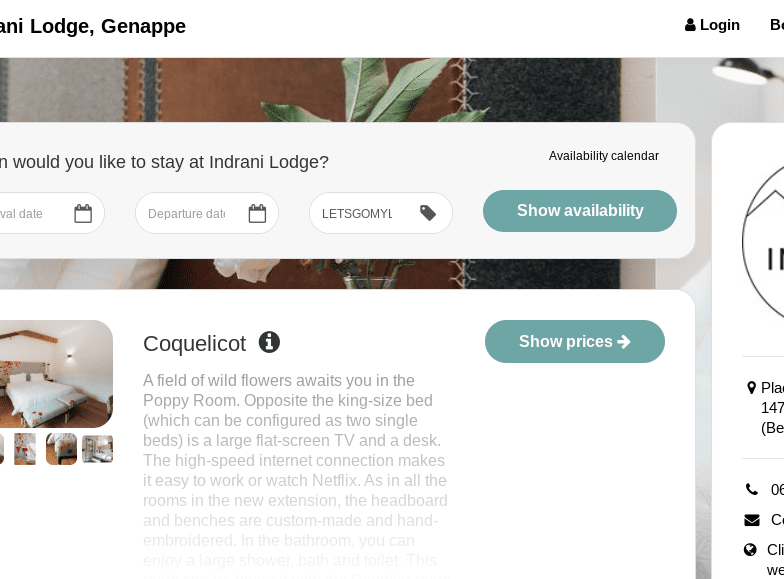The image size is (784, 579).
Task: Click the Indrani Lodge circular logo
Action: 765,240
